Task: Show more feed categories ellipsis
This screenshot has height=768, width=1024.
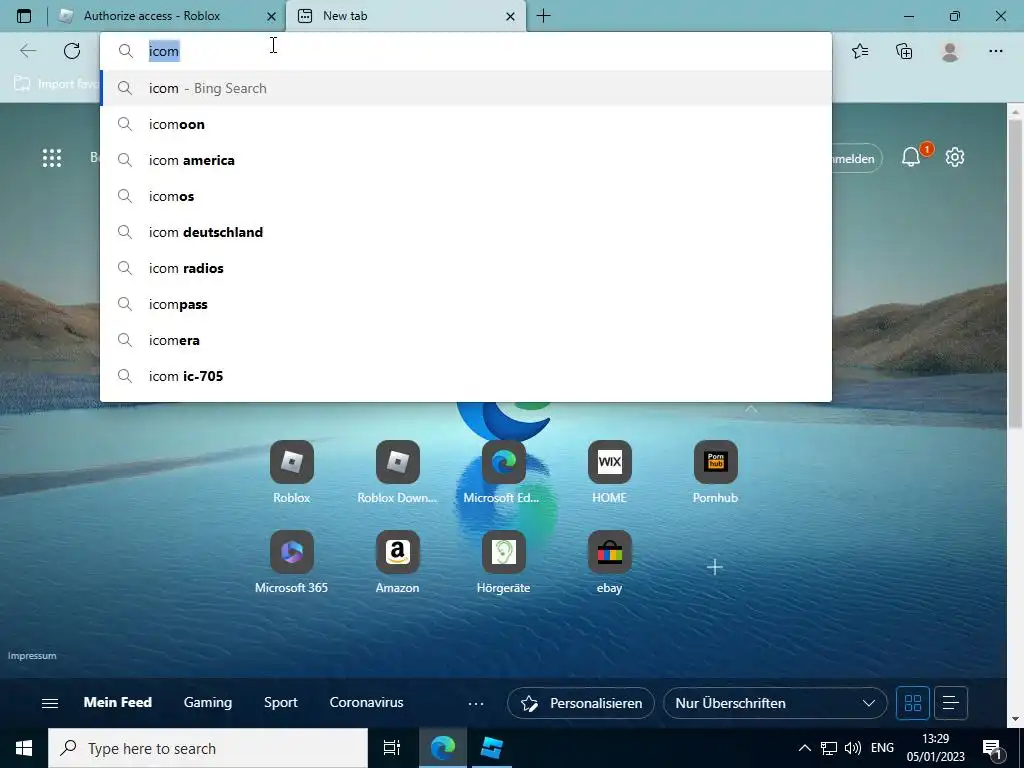Action: [476, 703]
